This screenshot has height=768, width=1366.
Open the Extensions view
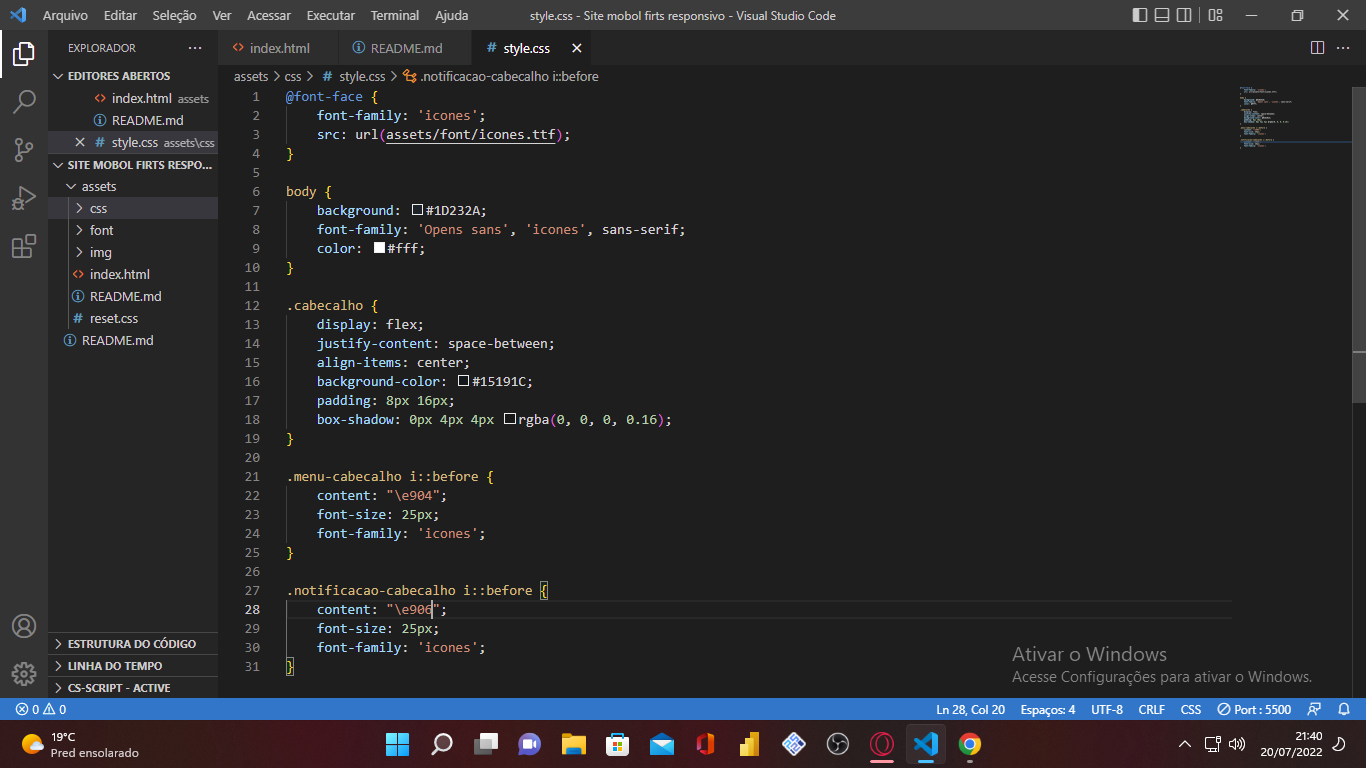tap(24, 246)
